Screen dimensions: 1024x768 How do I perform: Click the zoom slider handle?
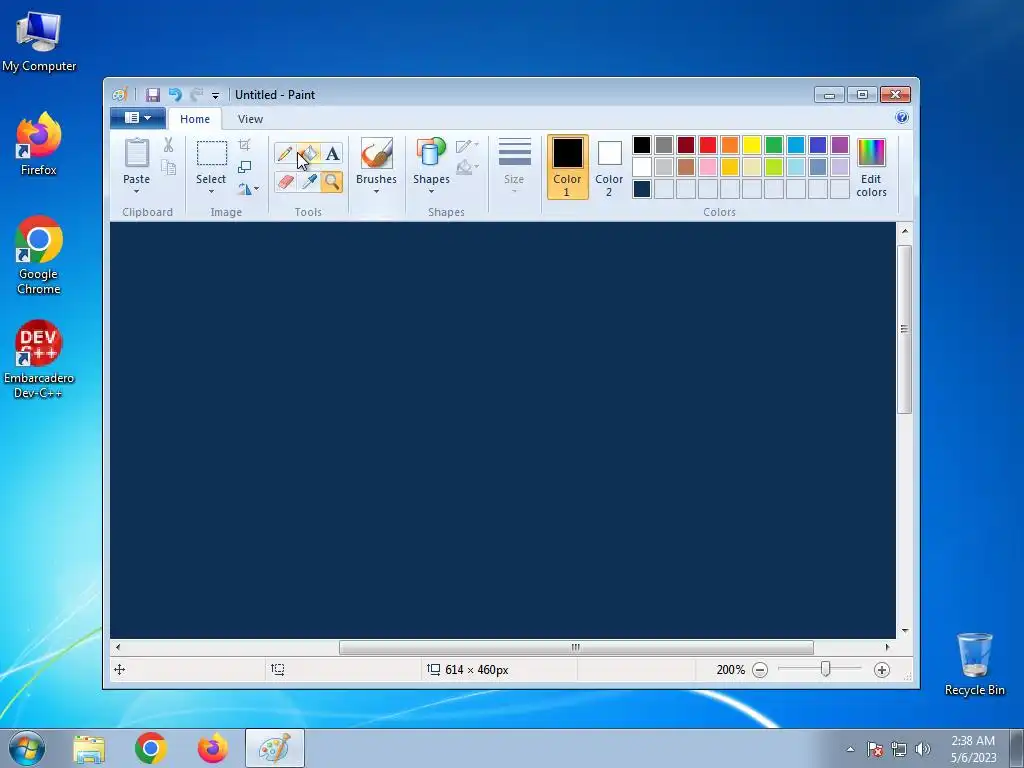(x=825, y=669)
